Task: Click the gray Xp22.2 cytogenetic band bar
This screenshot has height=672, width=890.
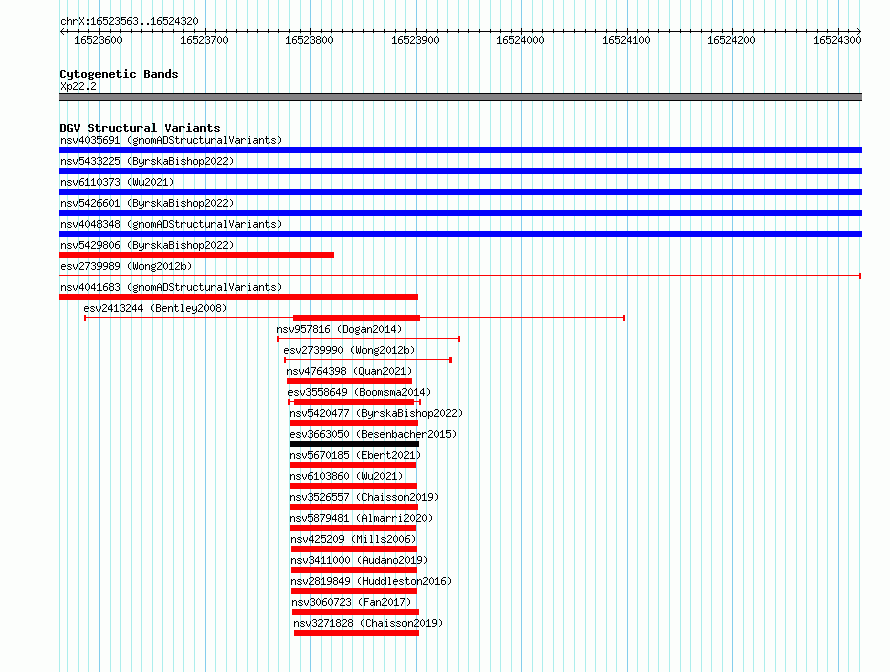Action: coord(460,98)
